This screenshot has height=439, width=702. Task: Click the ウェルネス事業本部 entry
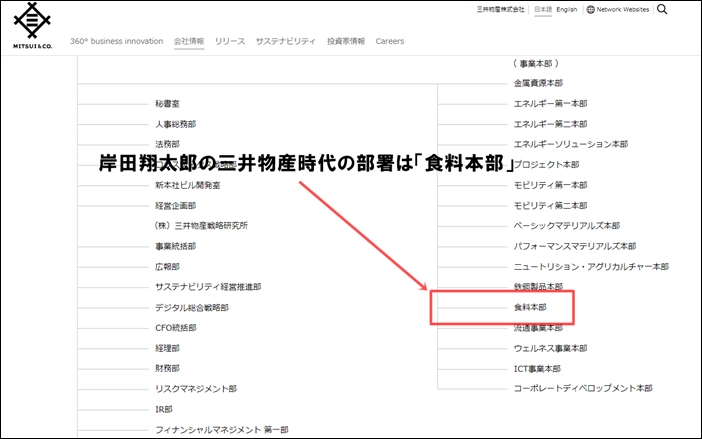pos(550,348)
